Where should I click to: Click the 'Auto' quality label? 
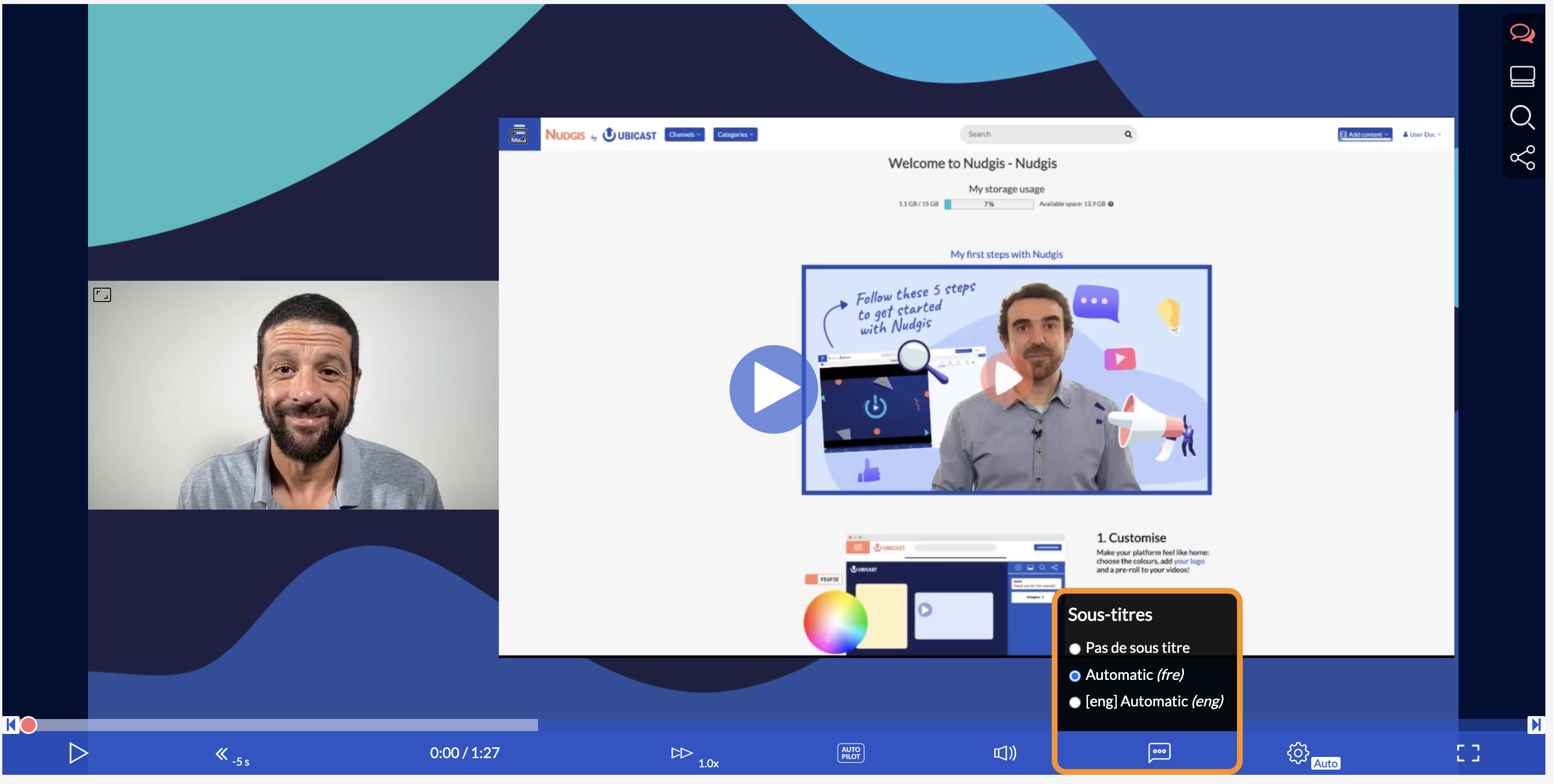coord(1325,763)
